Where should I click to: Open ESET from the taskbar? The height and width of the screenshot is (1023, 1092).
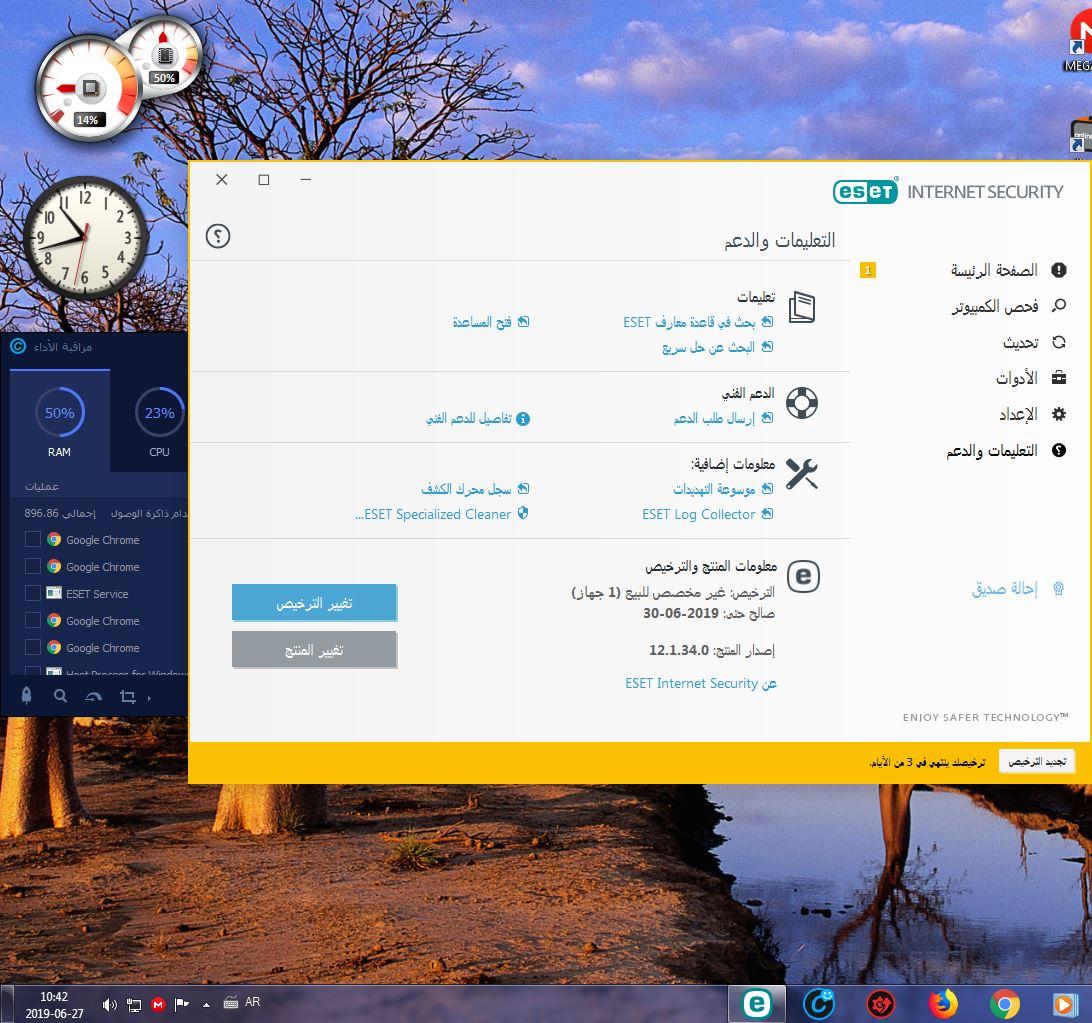click(757, 1004)
